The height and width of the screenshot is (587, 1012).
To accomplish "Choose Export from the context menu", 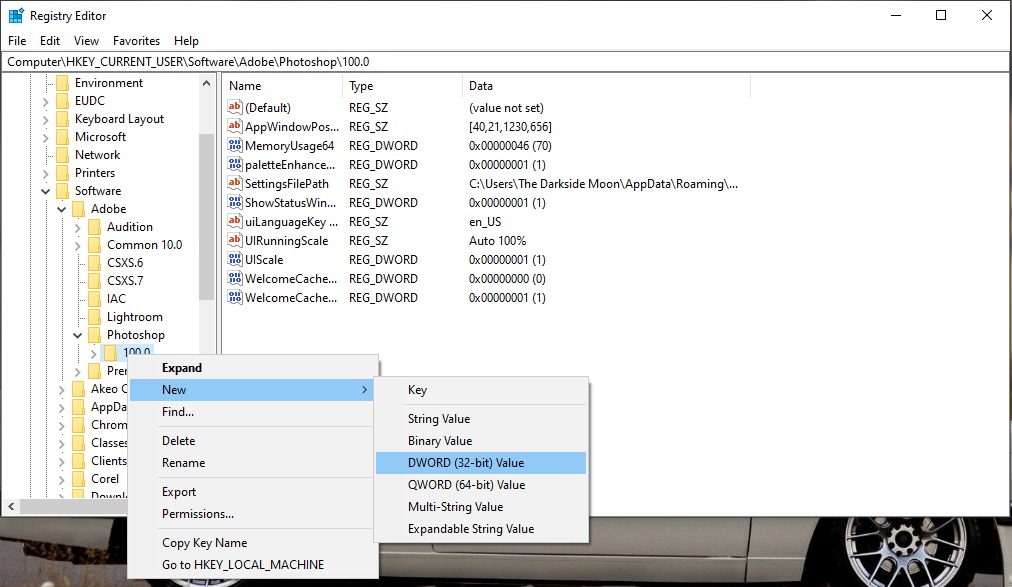I will [x=252, y=492].
